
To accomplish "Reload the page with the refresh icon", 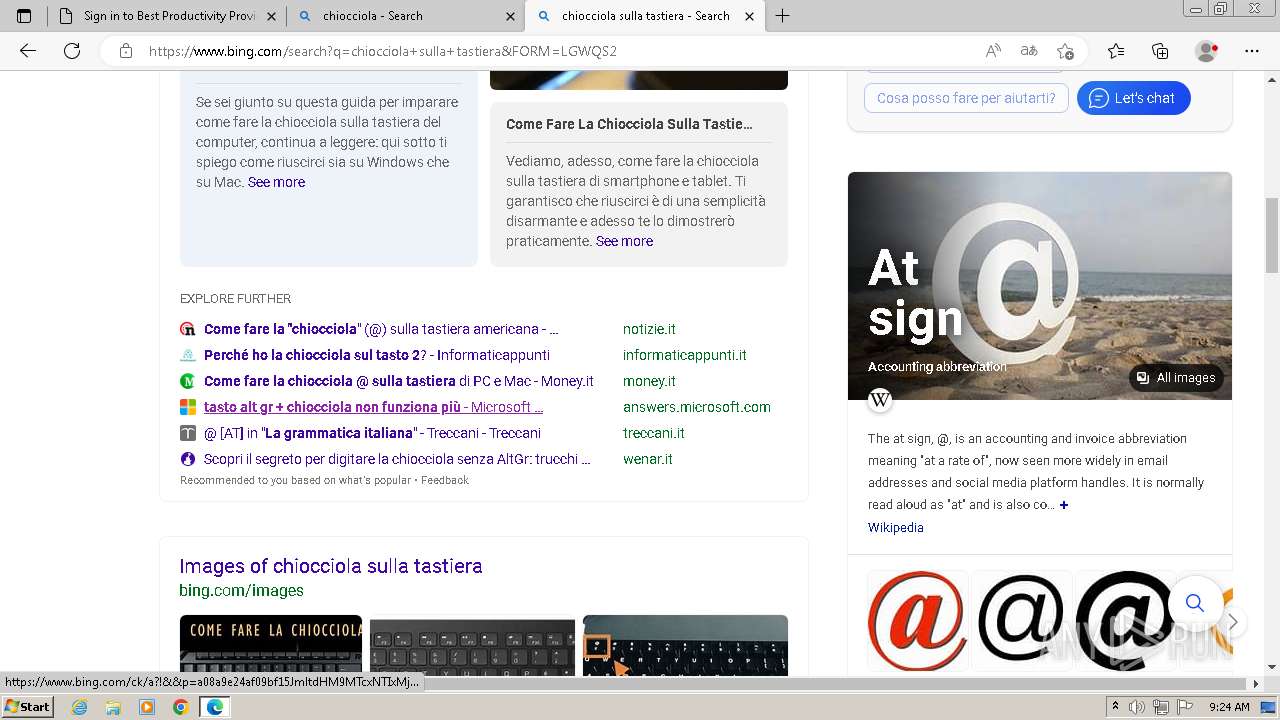I will (x=72, y=51).
